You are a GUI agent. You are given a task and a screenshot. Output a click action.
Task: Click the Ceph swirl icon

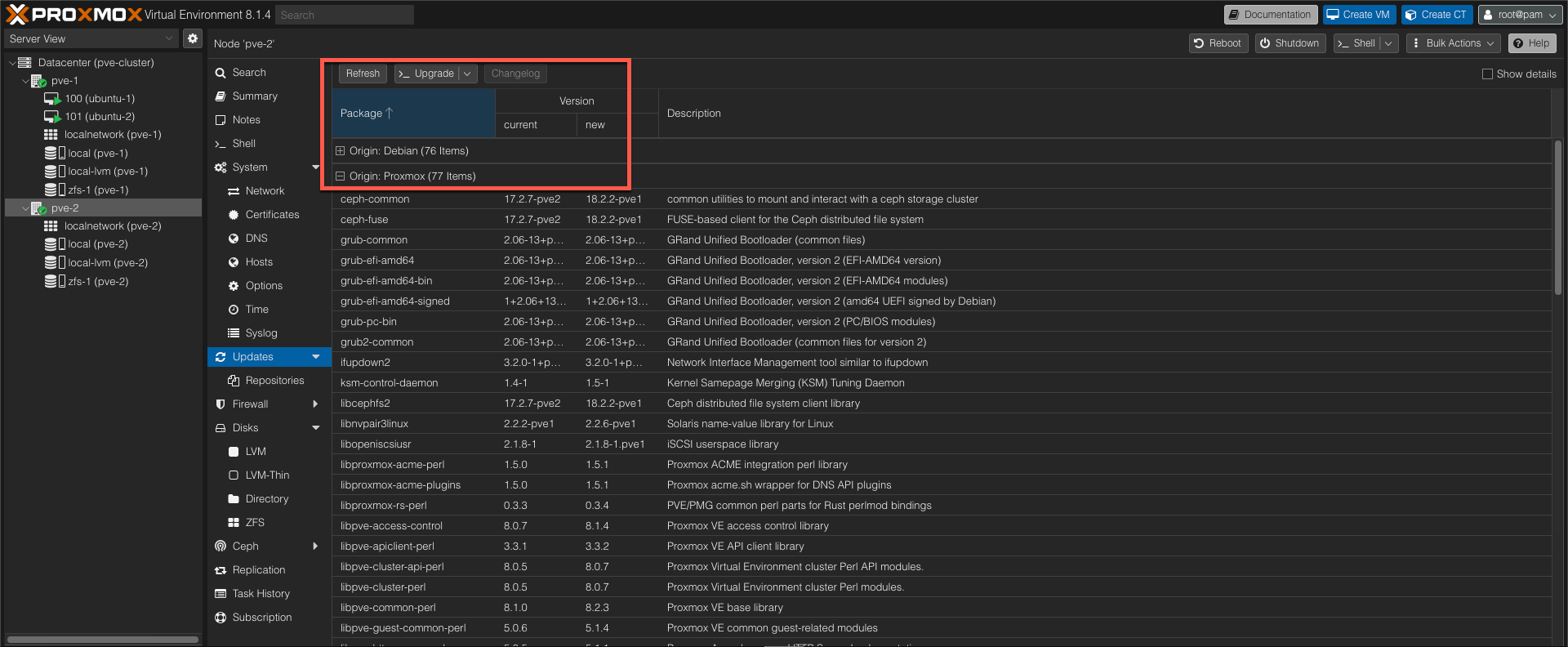point(220,547)
